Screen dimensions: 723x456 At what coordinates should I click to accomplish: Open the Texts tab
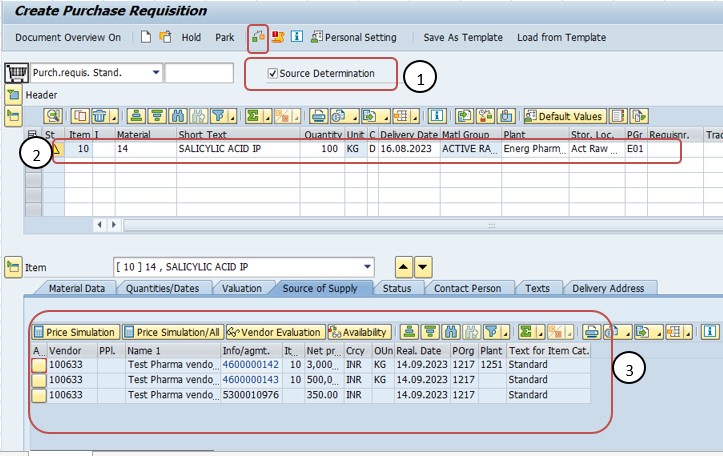pyautogui.click(x=537, y=288)
